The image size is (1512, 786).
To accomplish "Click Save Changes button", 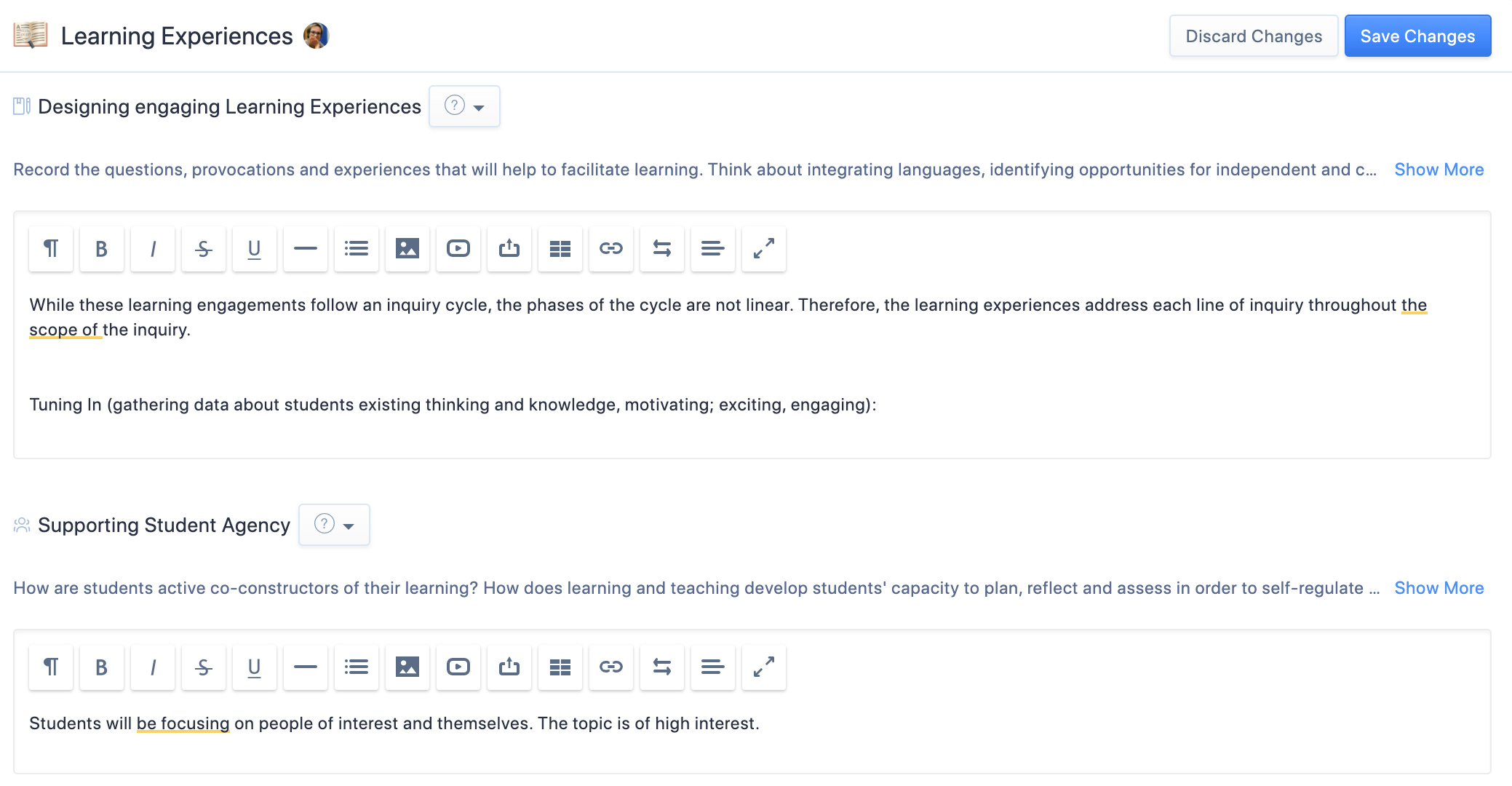I will [1417, 36].
